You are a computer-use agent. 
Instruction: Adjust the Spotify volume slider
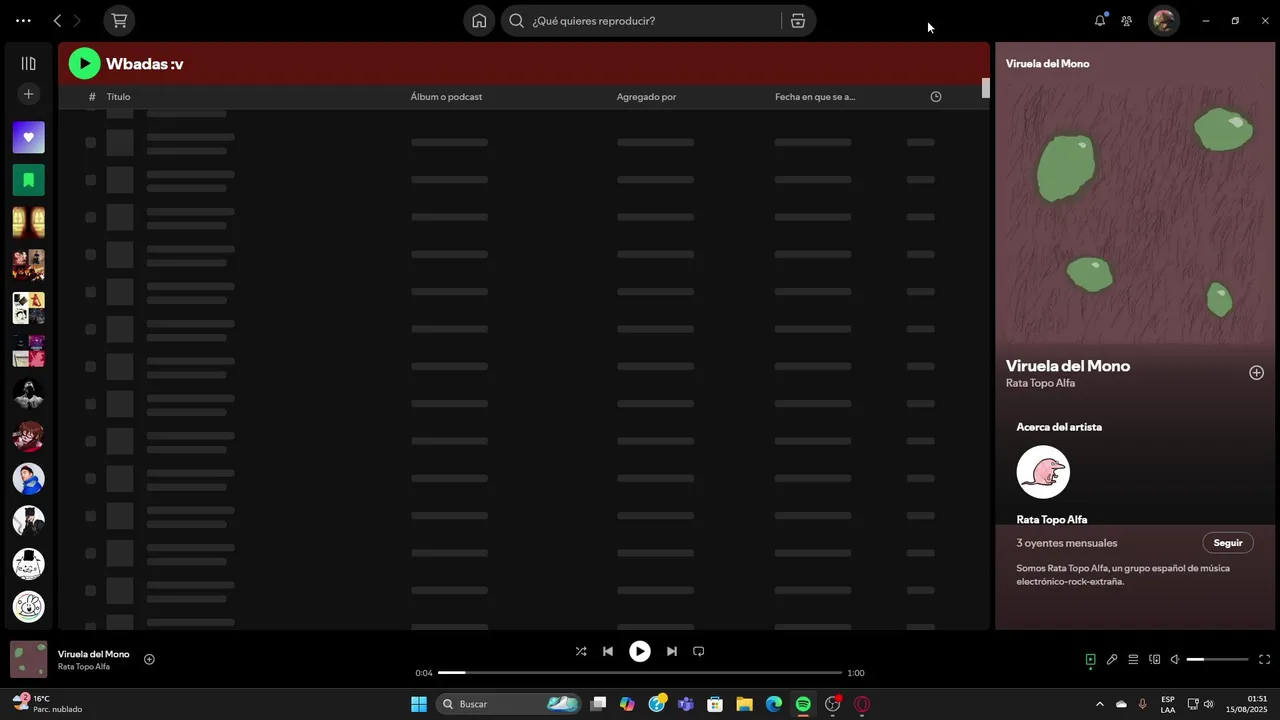click(1217, 659)
